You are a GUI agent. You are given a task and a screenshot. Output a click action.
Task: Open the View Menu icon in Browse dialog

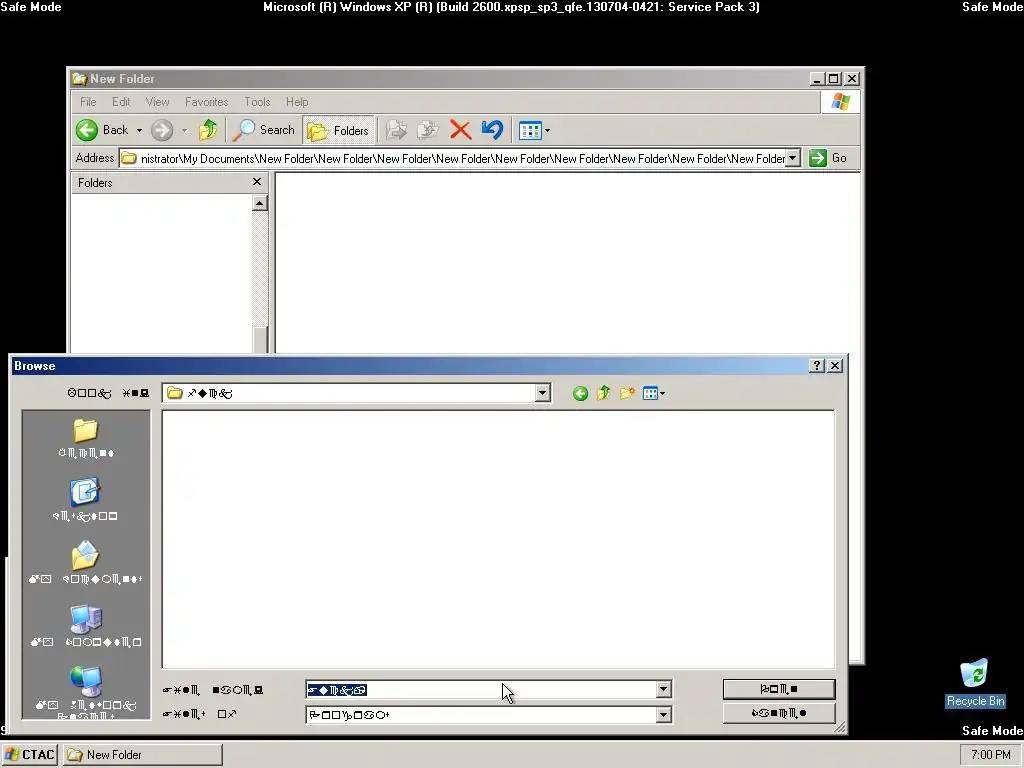tap(654, 393)
